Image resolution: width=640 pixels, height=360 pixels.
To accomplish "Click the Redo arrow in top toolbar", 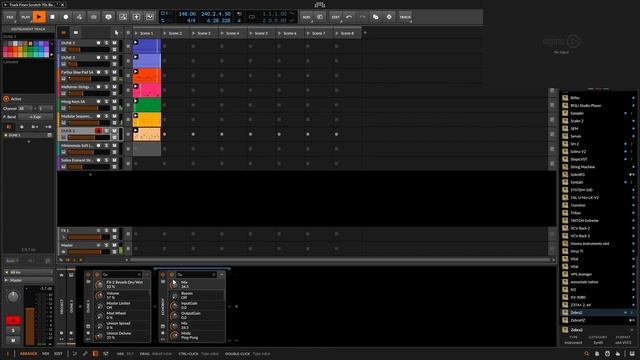I will pyautogui.click(x=362, y=17).
